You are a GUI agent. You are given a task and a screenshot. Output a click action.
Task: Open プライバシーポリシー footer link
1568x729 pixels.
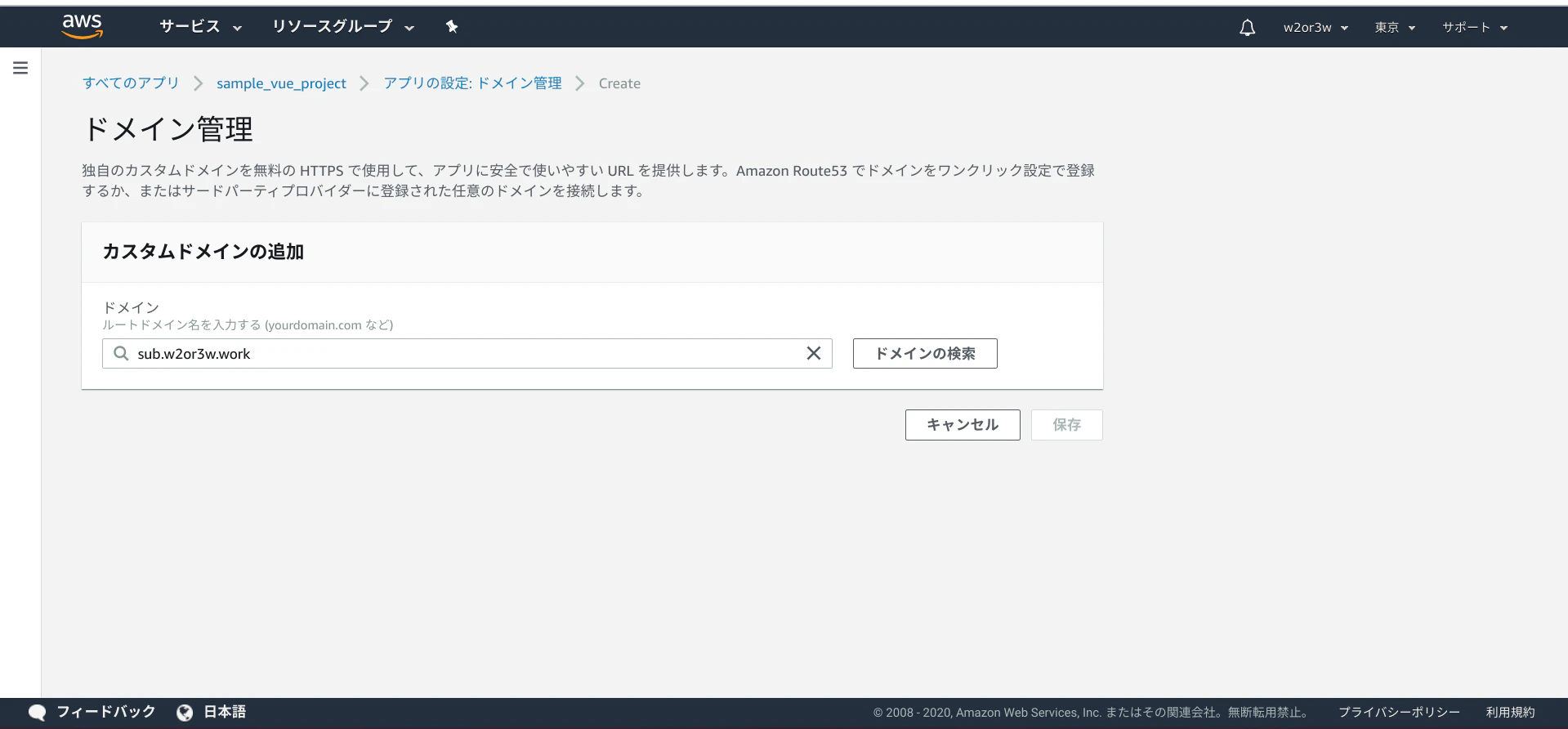coord(1399,713)
